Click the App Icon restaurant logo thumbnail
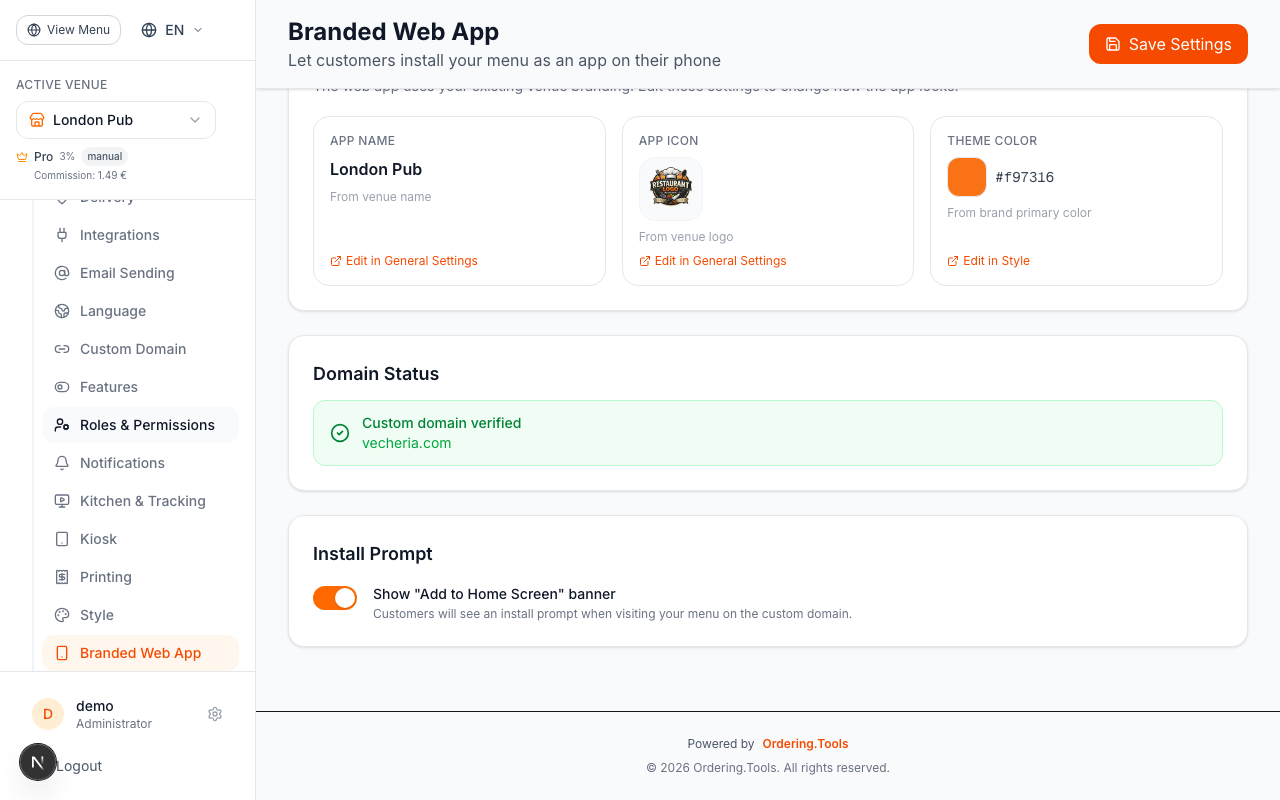1280x800 pixels. coord(671,189)
